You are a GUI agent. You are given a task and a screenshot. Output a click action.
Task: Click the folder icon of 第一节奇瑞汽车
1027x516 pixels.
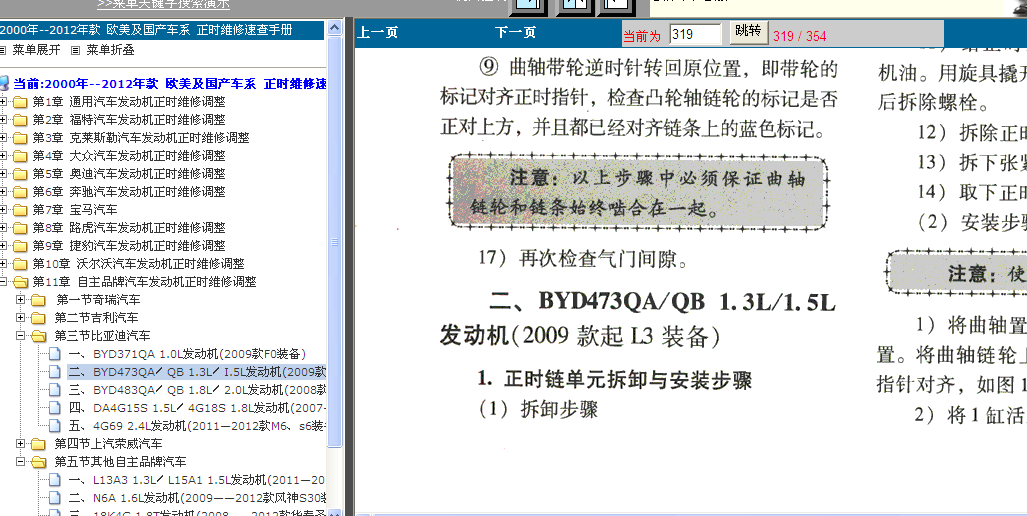pyautogui.click(x=39, y=300)
